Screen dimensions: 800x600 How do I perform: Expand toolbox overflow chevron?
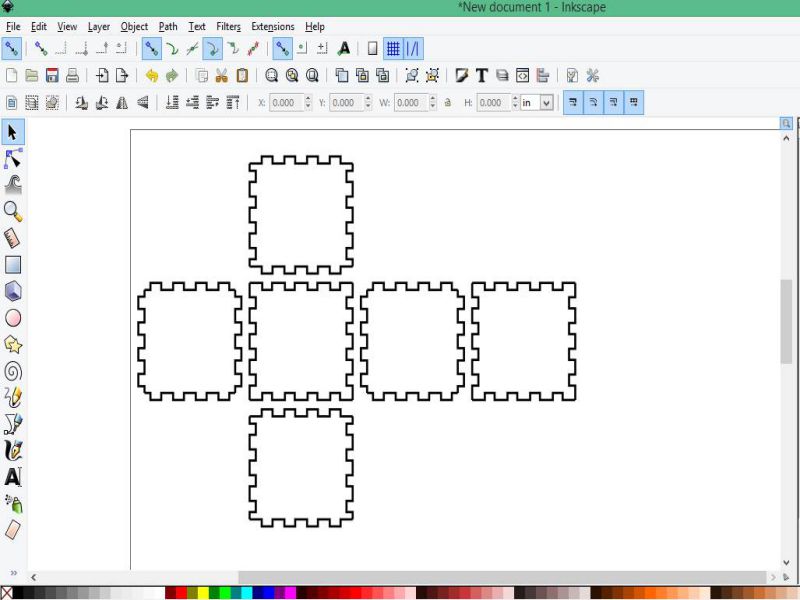[13, 573]
